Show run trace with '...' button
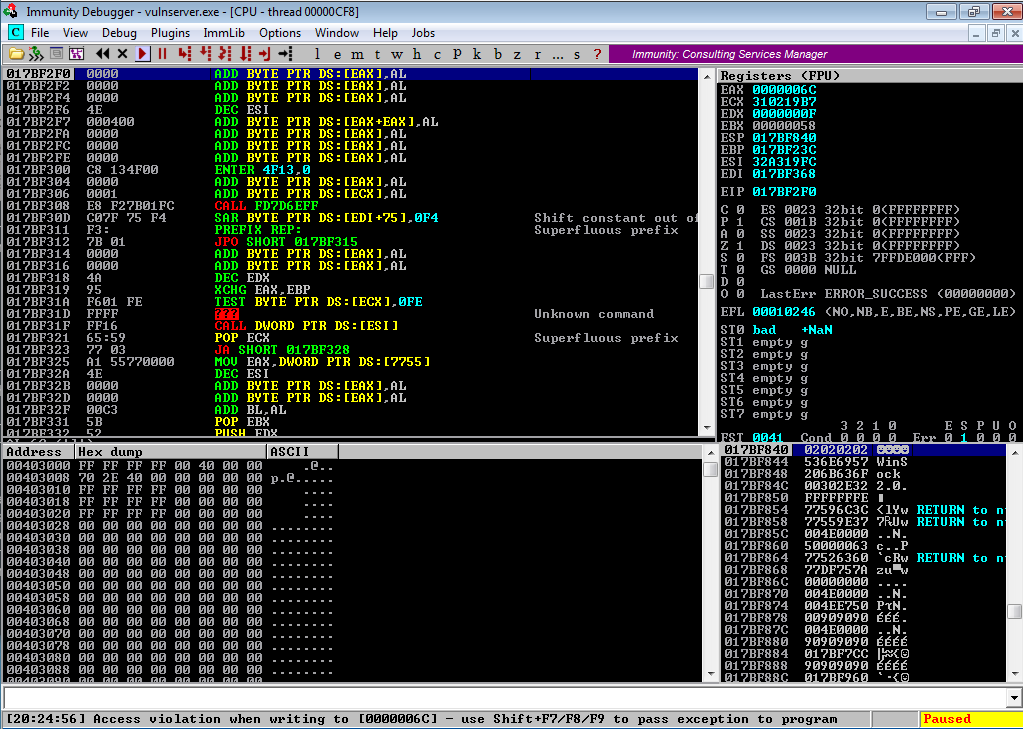This screenshot has height=729, width=1023. 557,54
